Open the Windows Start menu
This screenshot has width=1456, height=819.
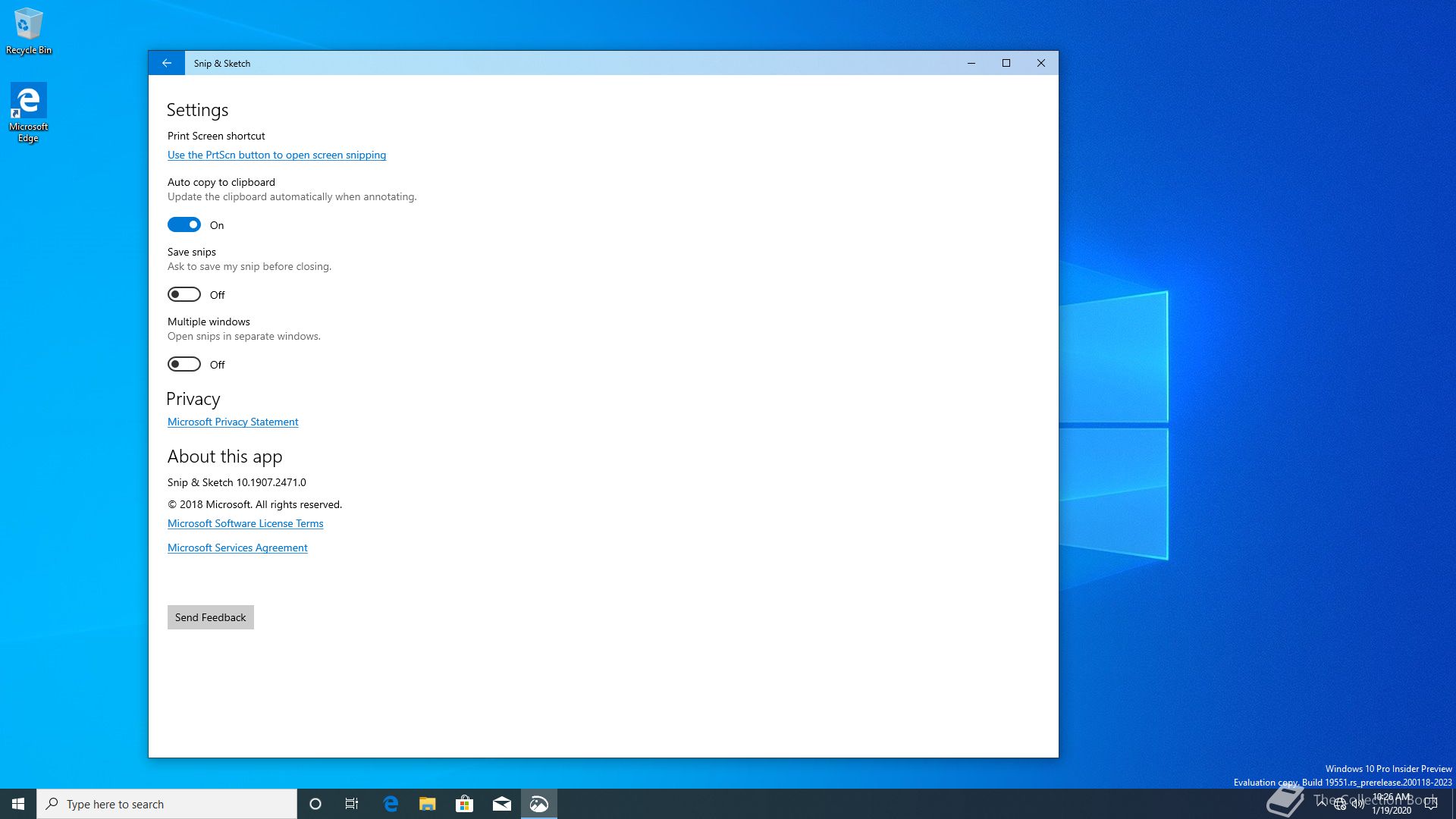coord(18,804)
